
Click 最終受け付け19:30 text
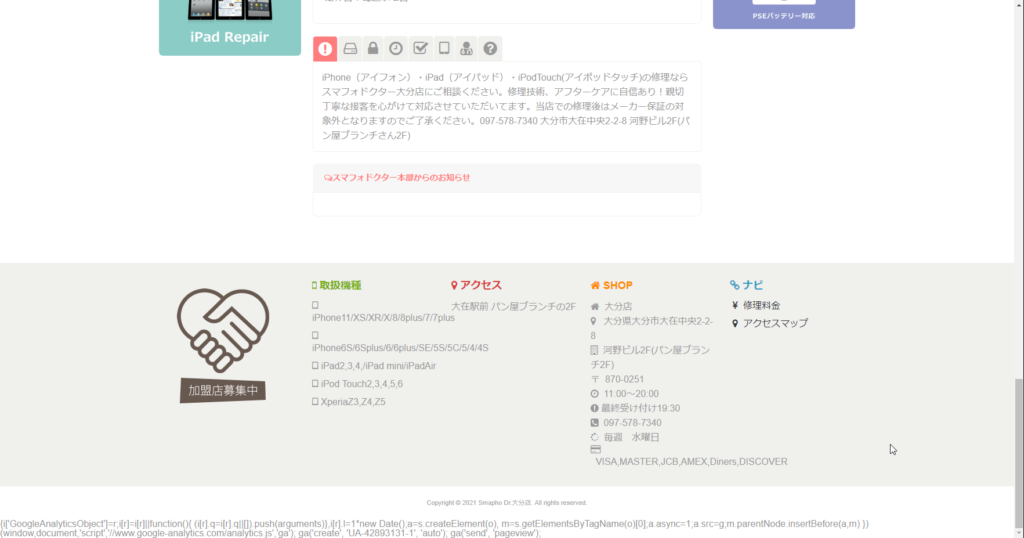click(x=641, y=409)
